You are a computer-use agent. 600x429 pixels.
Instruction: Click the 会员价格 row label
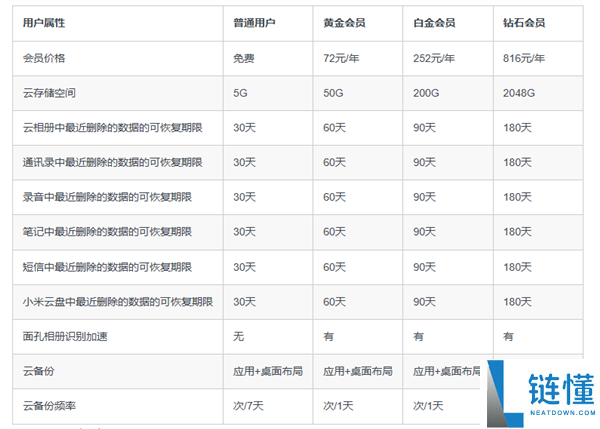44,58
